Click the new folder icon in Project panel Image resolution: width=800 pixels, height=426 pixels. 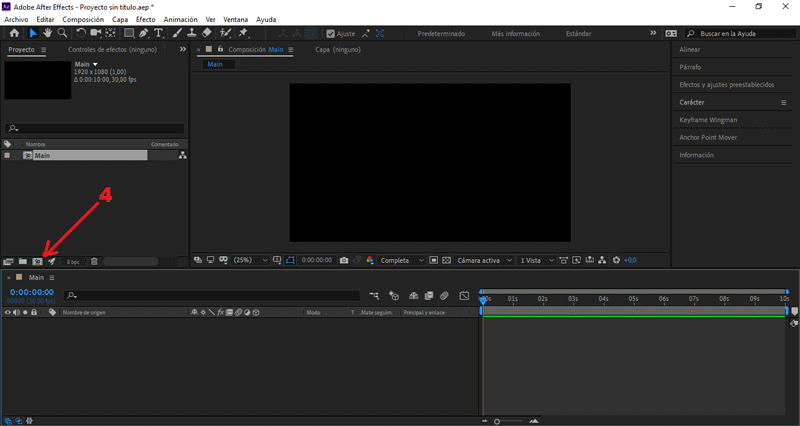click(23, 261)
